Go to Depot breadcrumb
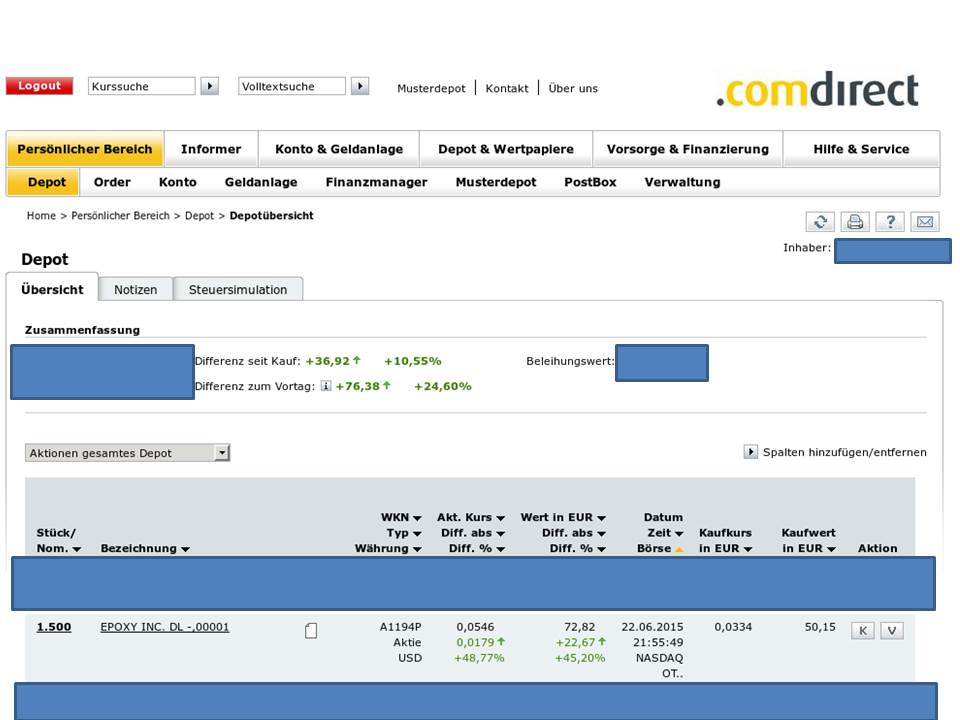960x720 pixels. 200,216
